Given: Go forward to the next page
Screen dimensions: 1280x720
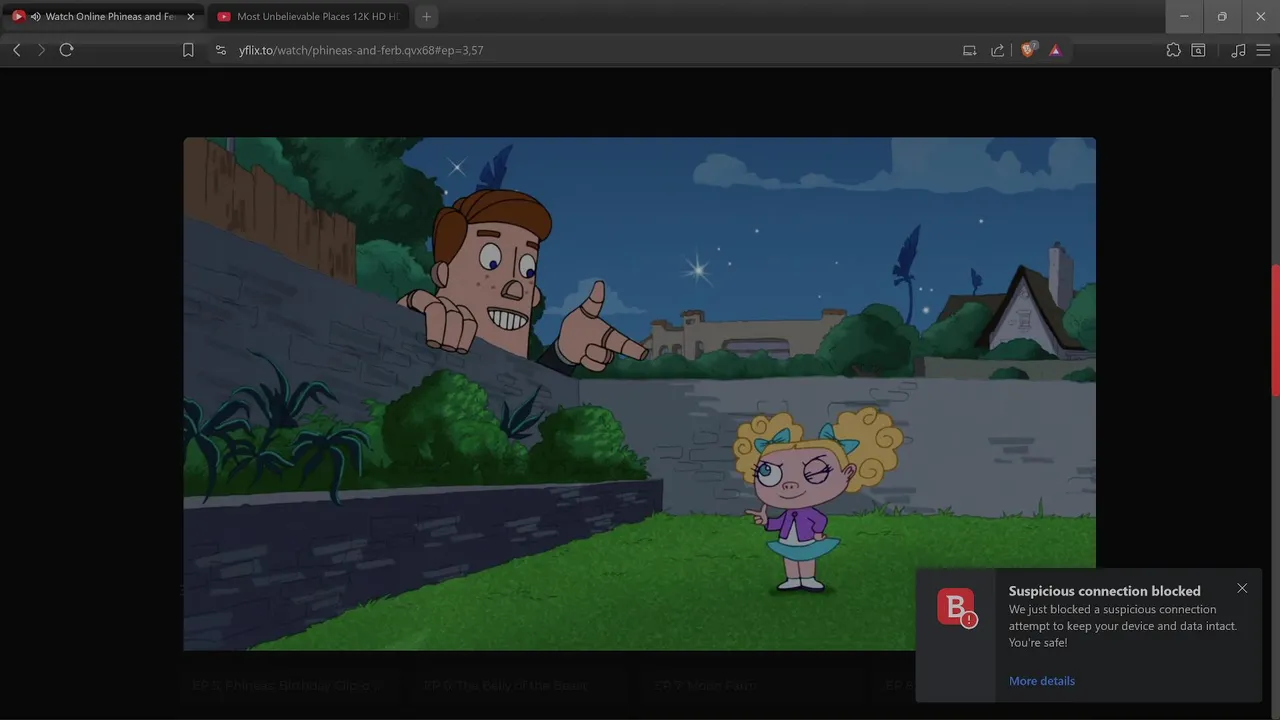Looking at the screenshot, I should [x=41, y=50].
